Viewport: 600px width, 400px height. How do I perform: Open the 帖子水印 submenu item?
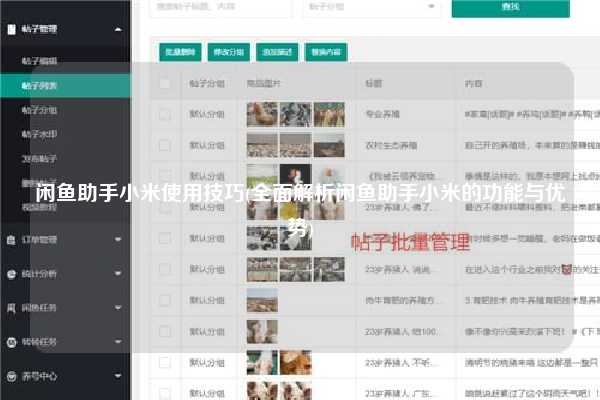pyautogui.click(x=39, y=134)
